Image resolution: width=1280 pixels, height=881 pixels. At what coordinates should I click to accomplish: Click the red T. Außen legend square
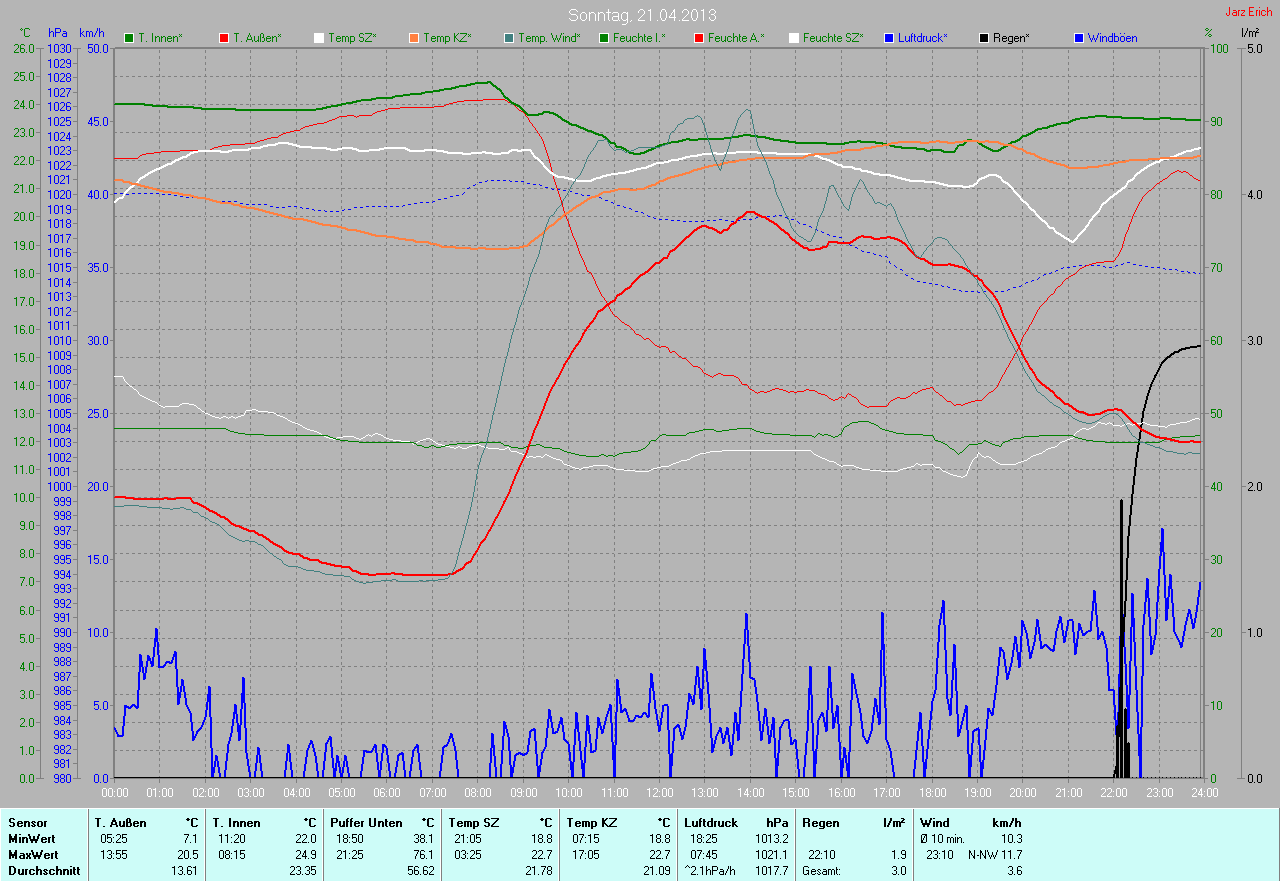(x=224, y=38)
